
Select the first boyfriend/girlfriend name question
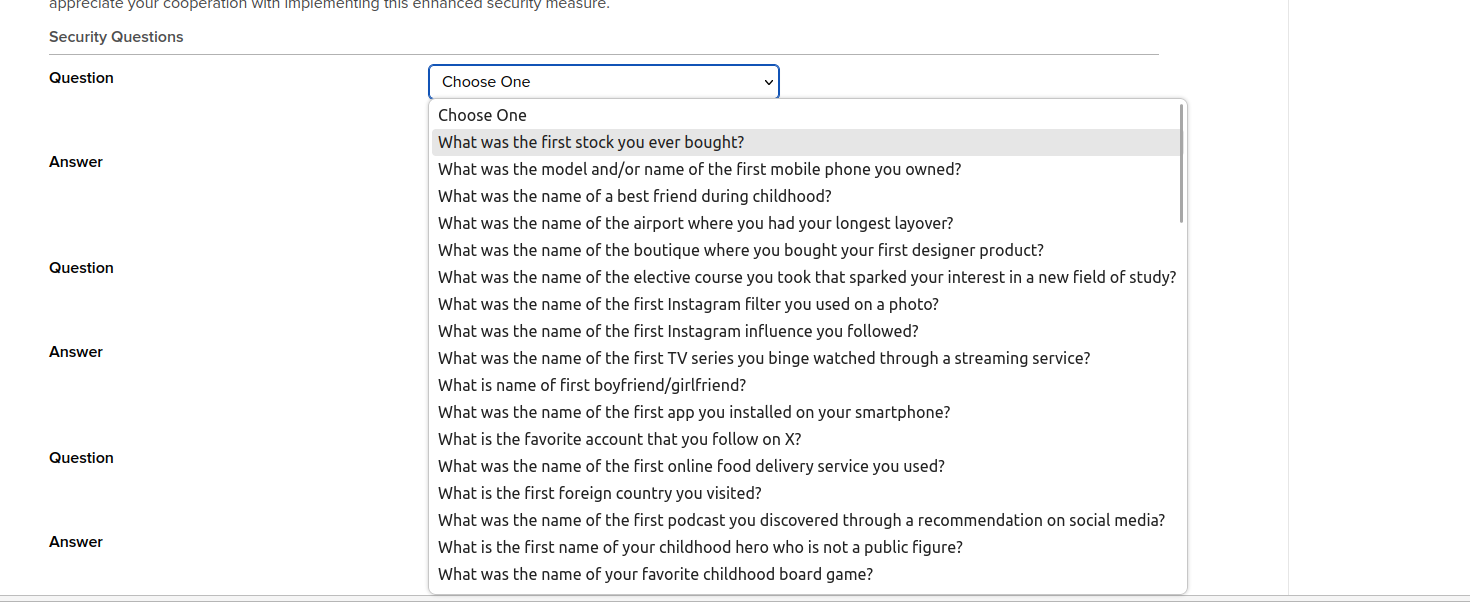tap(592, 385)
